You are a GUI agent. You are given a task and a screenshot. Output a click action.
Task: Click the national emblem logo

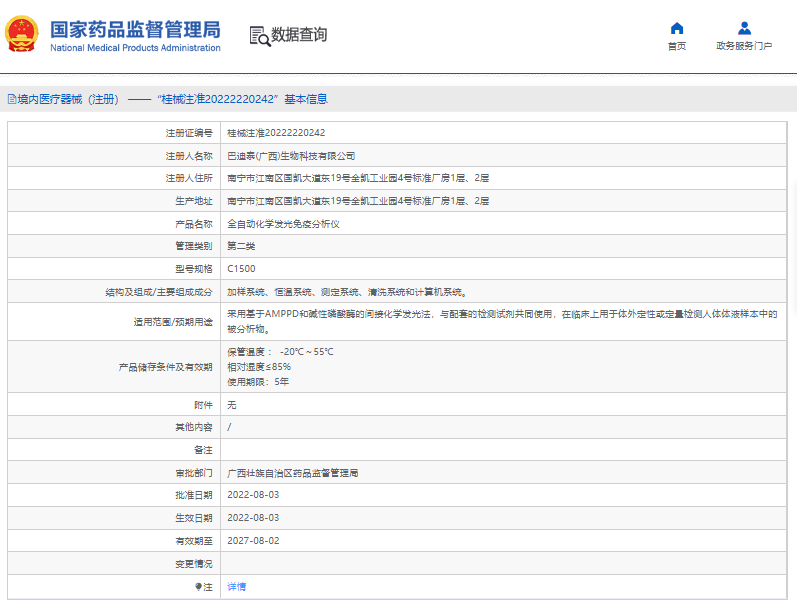tap(21, 34)
